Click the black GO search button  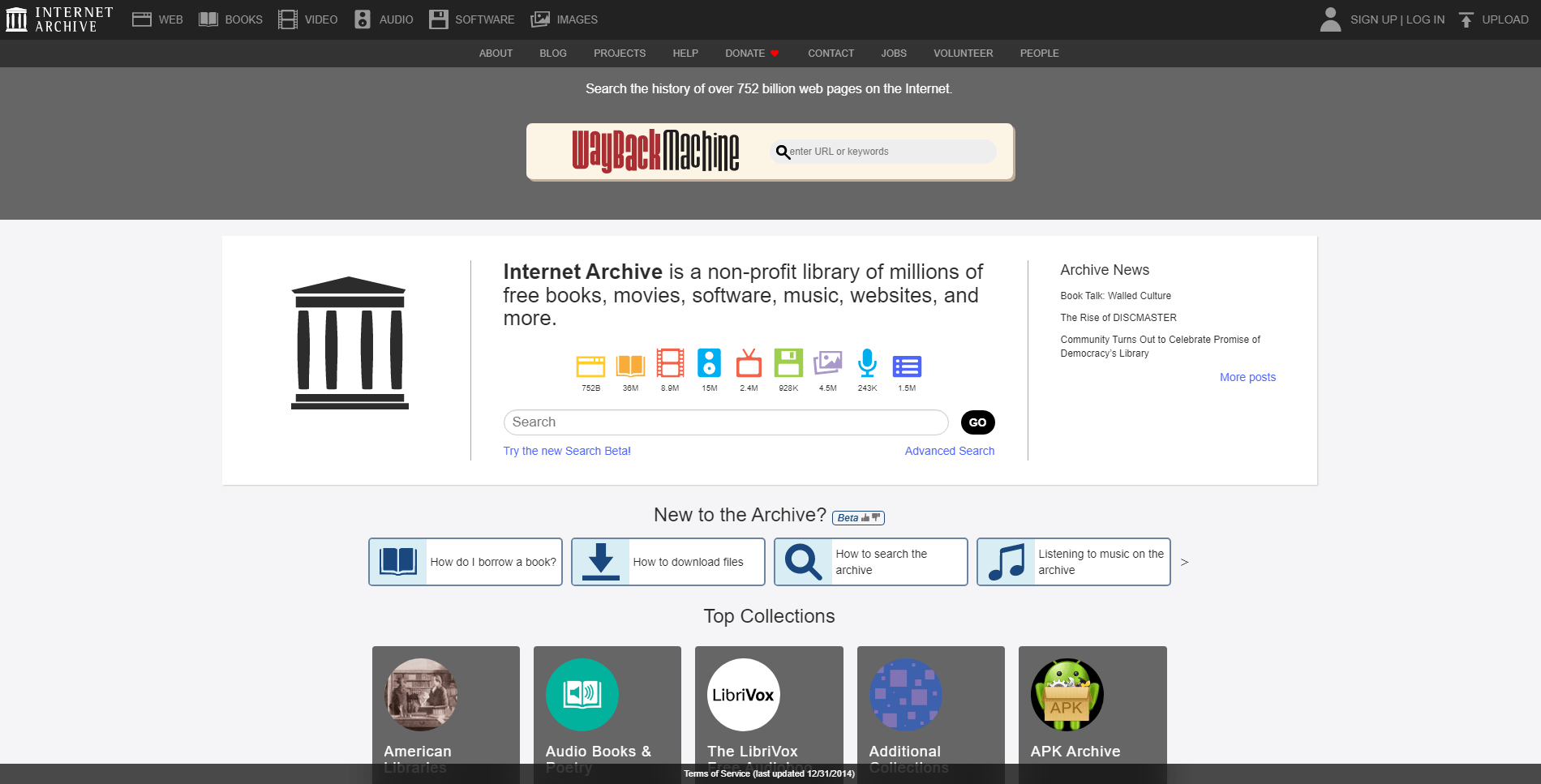(x=977, y=422)
